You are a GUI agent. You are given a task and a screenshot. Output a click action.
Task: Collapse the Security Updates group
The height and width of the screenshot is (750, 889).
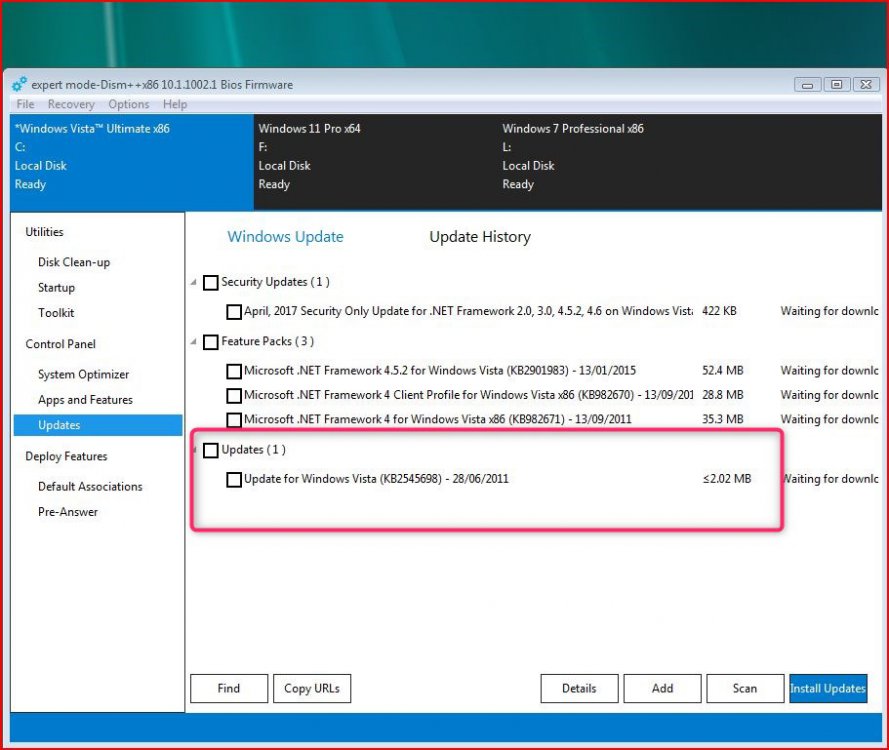point(194,282)
